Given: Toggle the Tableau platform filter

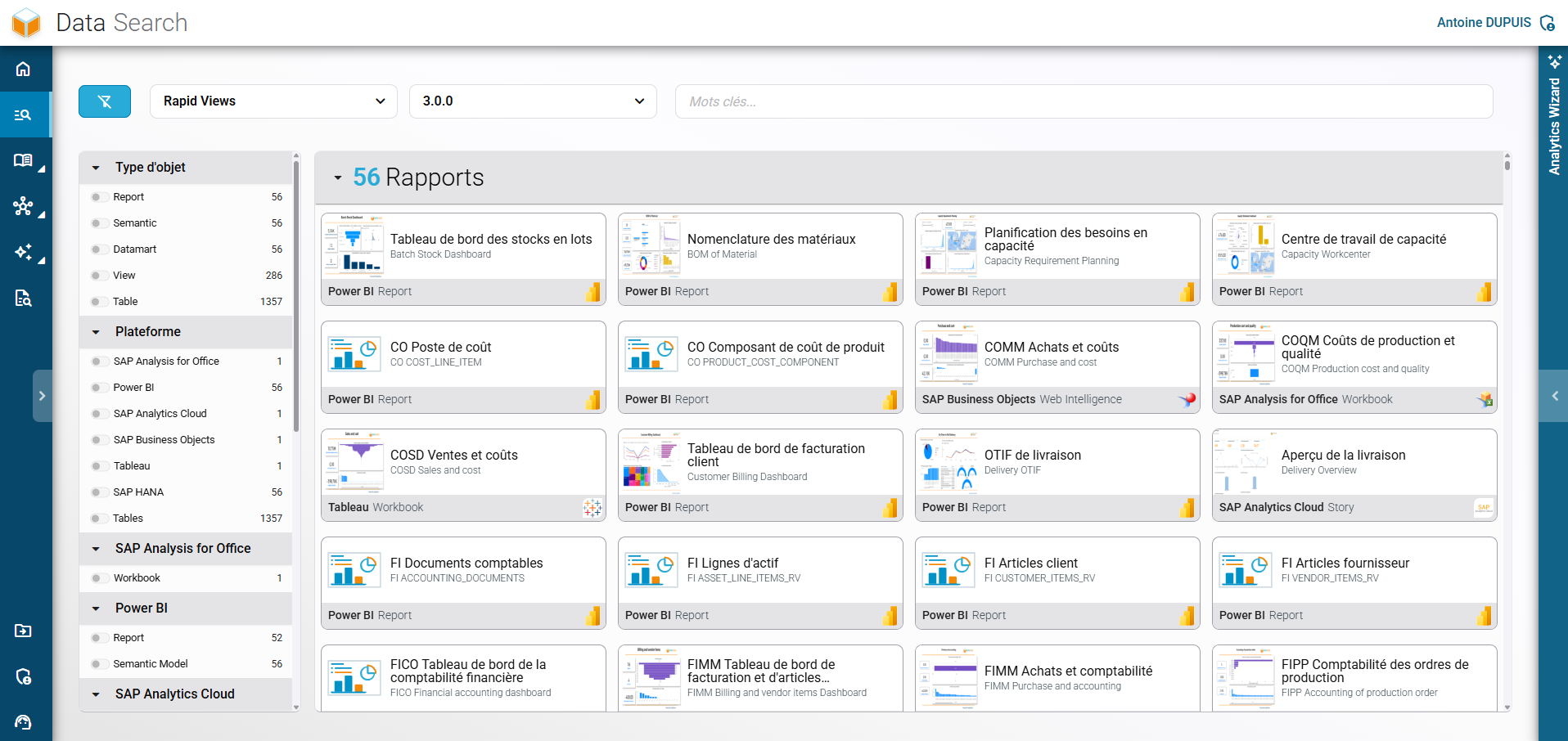Looking at the screenshot, I should click(100, 466).
